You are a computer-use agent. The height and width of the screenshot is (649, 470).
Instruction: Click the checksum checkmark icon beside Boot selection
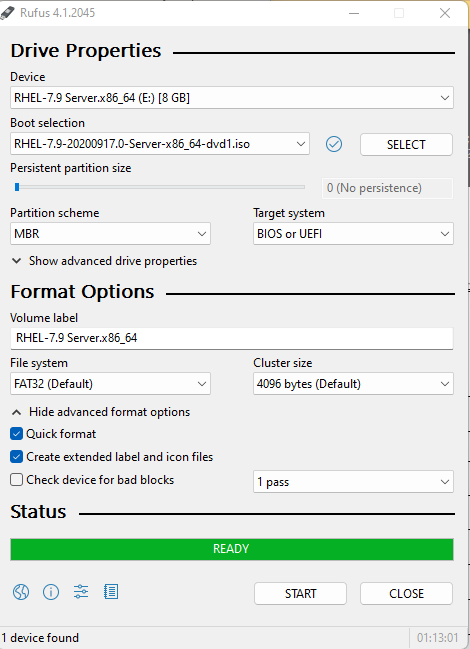tap(334, 144)
